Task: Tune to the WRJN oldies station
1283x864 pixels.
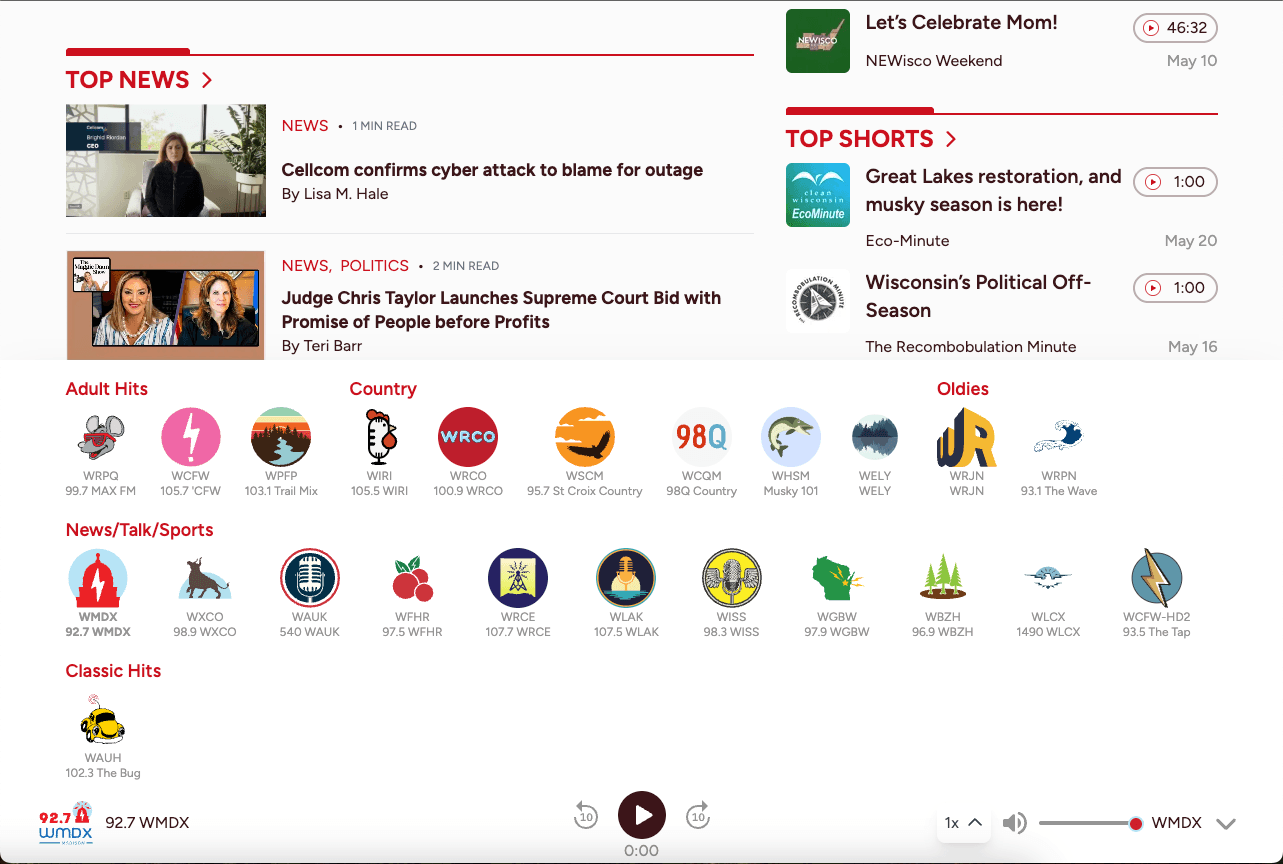Action: coord(967,437)
